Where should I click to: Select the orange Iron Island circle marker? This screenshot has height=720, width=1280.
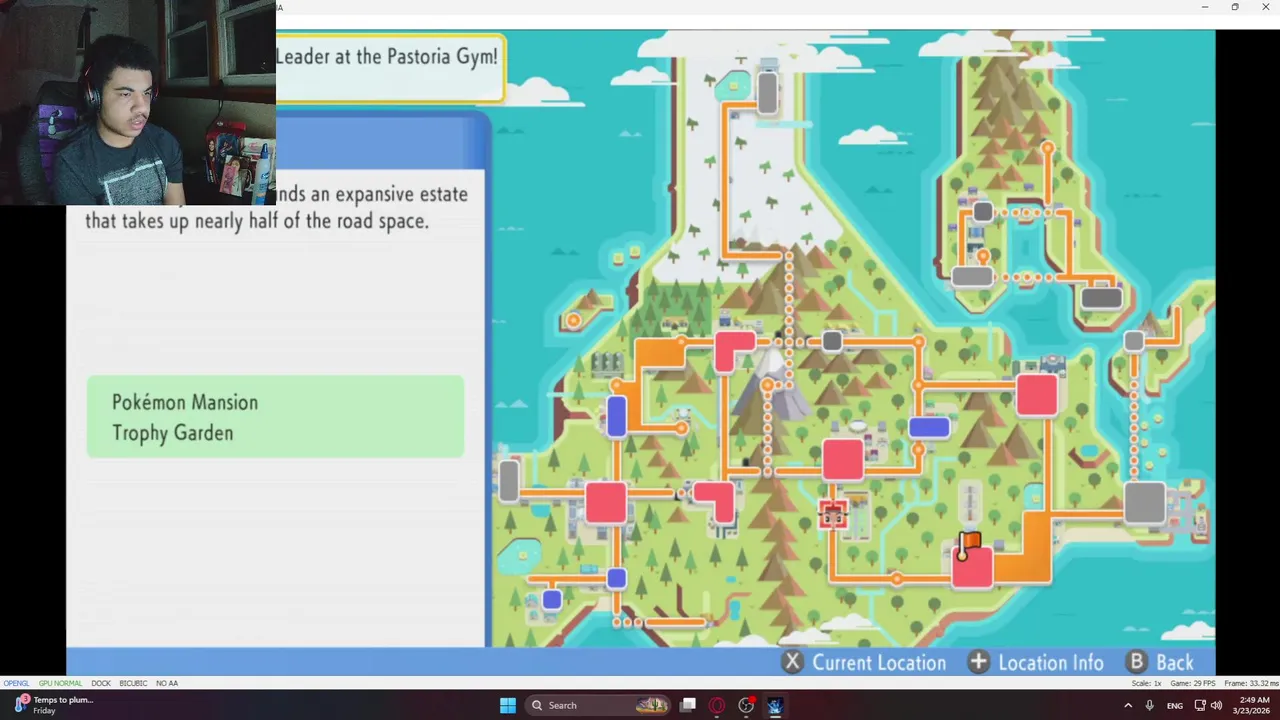tap(574, 320)
